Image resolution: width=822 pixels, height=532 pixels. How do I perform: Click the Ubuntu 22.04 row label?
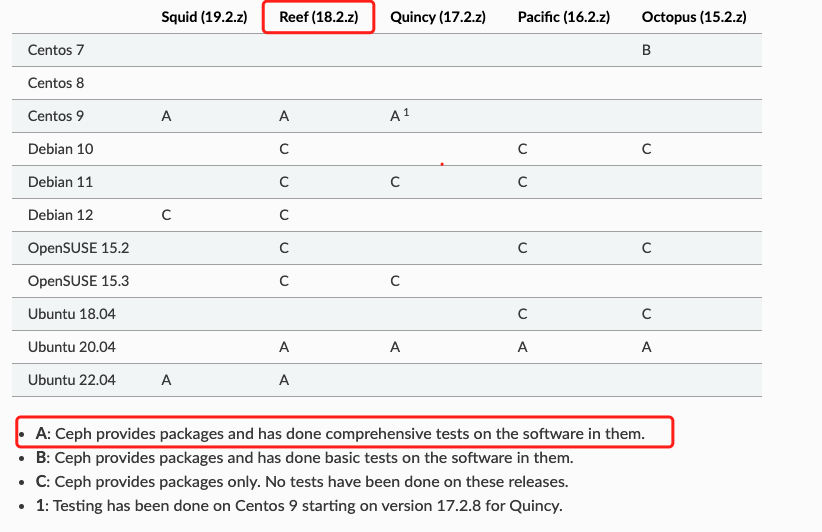[71, 381]
